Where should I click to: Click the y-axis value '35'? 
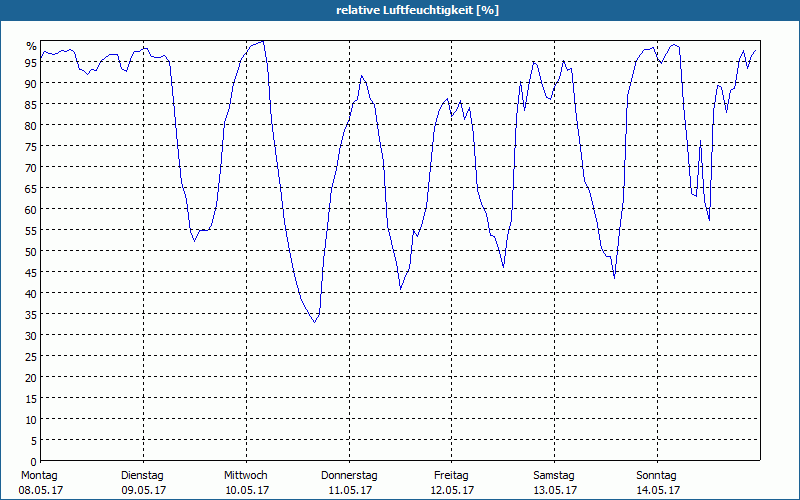[31, 314]
